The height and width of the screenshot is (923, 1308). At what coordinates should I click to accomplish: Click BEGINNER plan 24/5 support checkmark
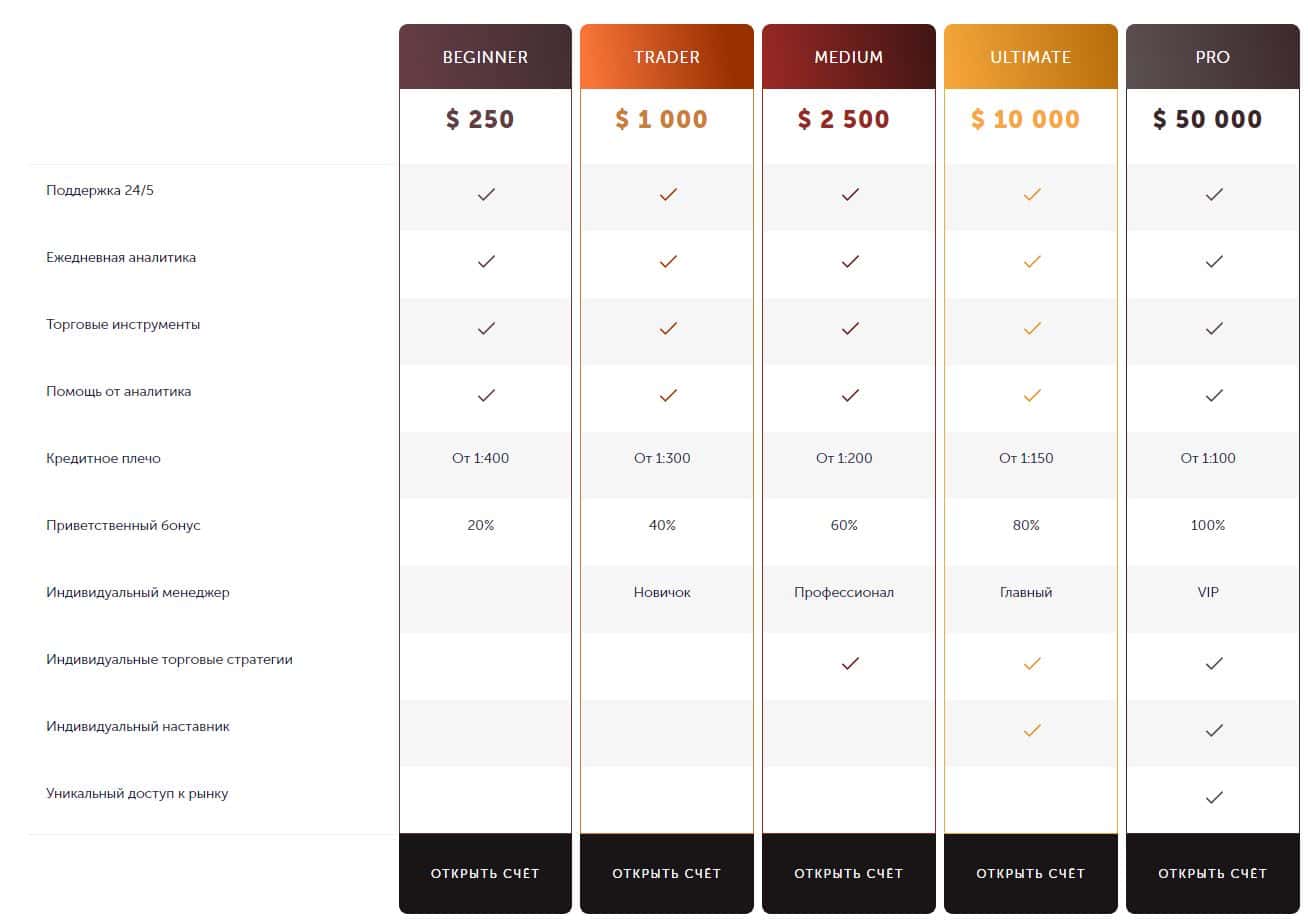tap(486, 195)
